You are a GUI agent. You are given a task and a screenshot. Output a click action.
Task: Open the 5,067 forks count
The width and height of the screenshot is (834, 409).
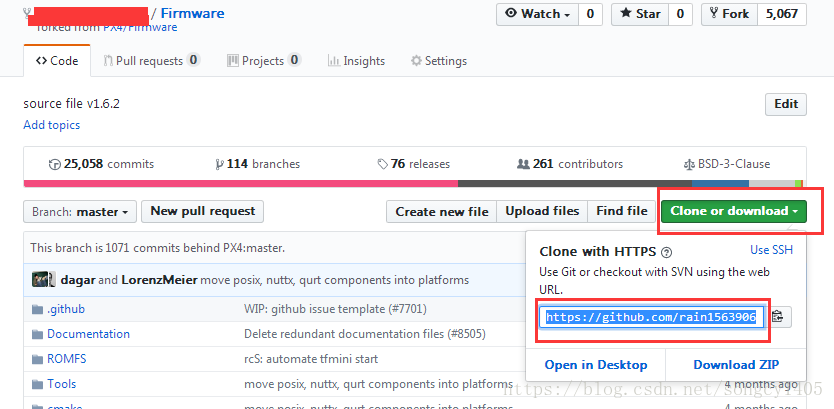point(782,14)
